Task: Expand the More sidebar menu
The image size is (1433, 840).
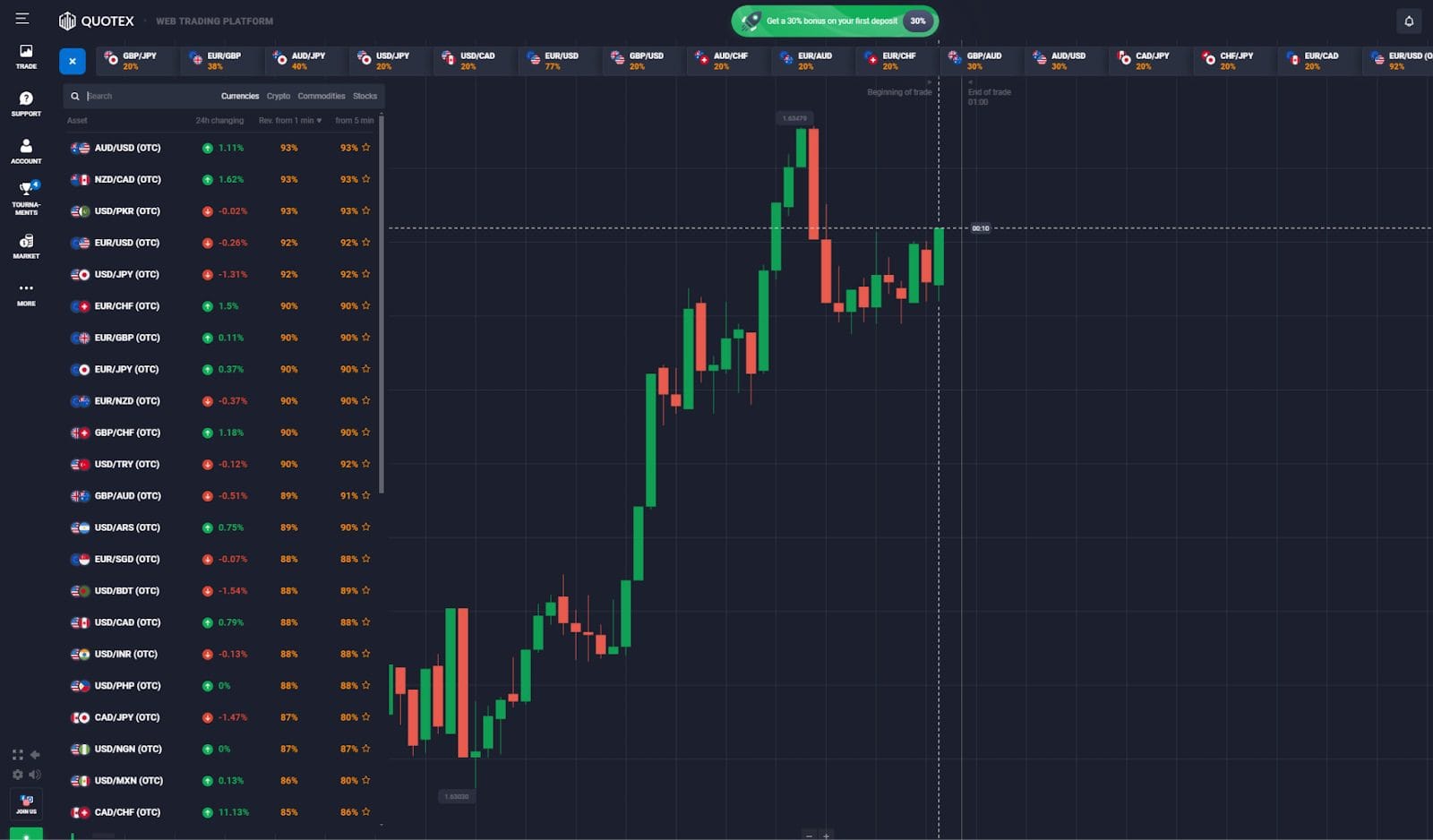Action: (x=26, y=294)
